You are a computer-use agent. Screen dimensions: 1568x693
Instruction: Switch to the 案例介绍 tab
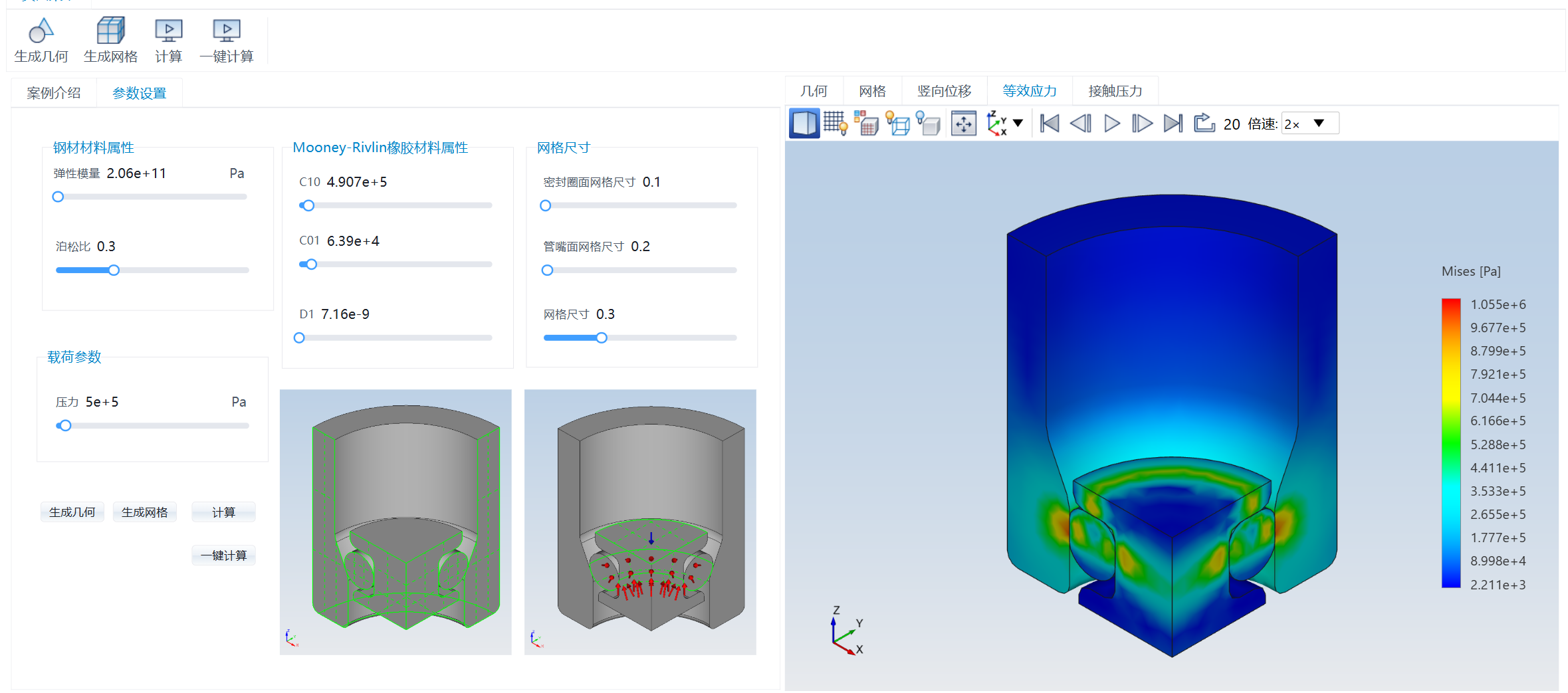click(x=54, y=93)
